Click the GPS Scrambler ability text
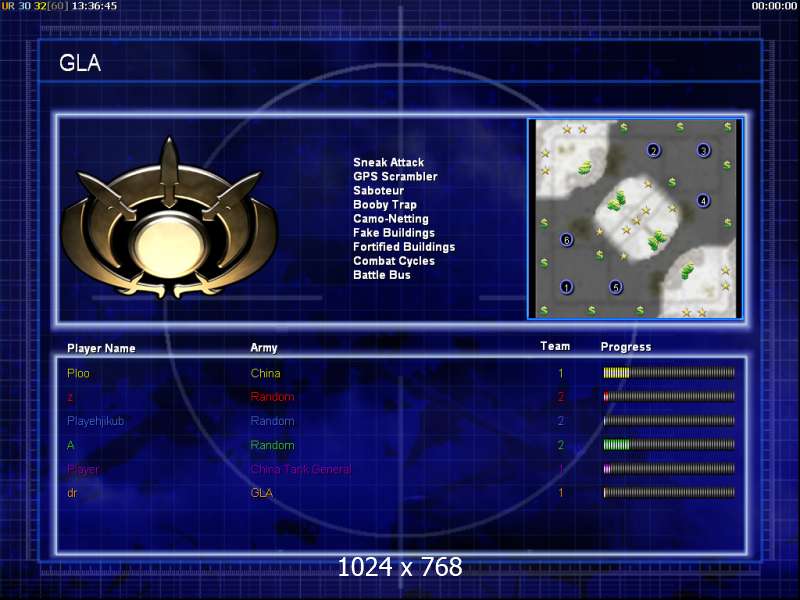 point(395,177)
